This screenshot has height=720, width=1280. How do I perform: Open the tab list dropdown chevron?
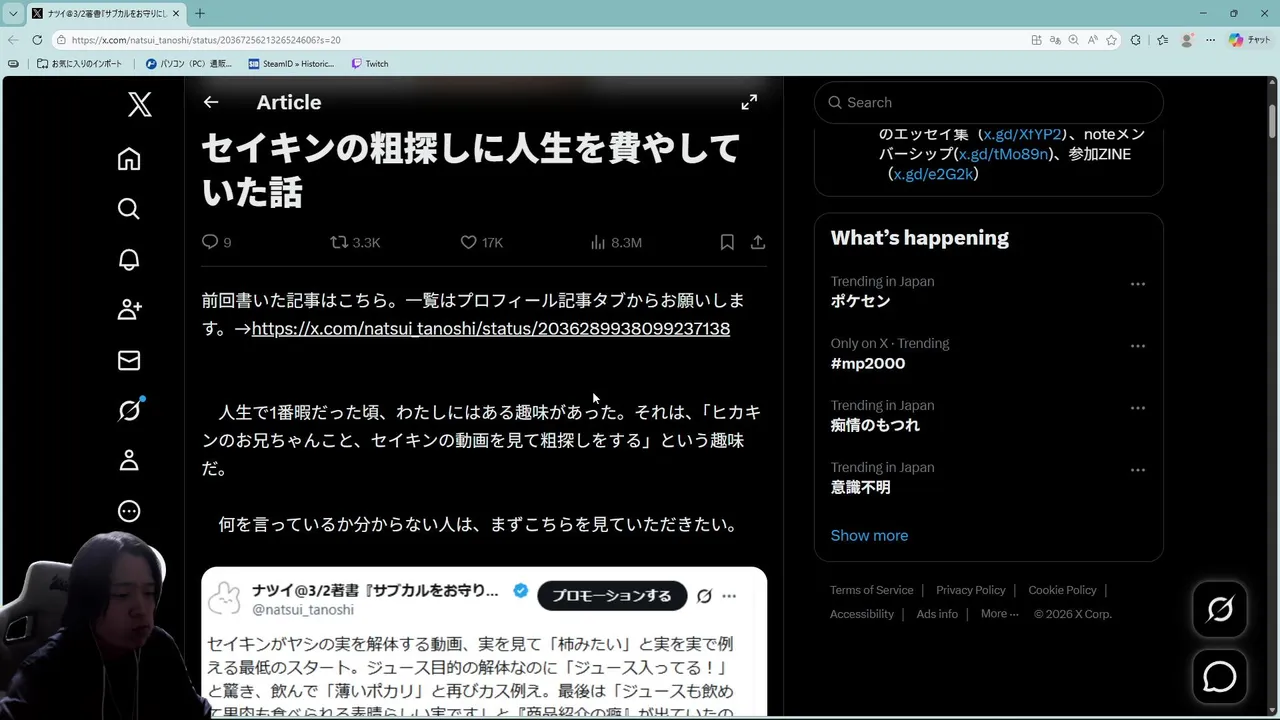(13, 13)
